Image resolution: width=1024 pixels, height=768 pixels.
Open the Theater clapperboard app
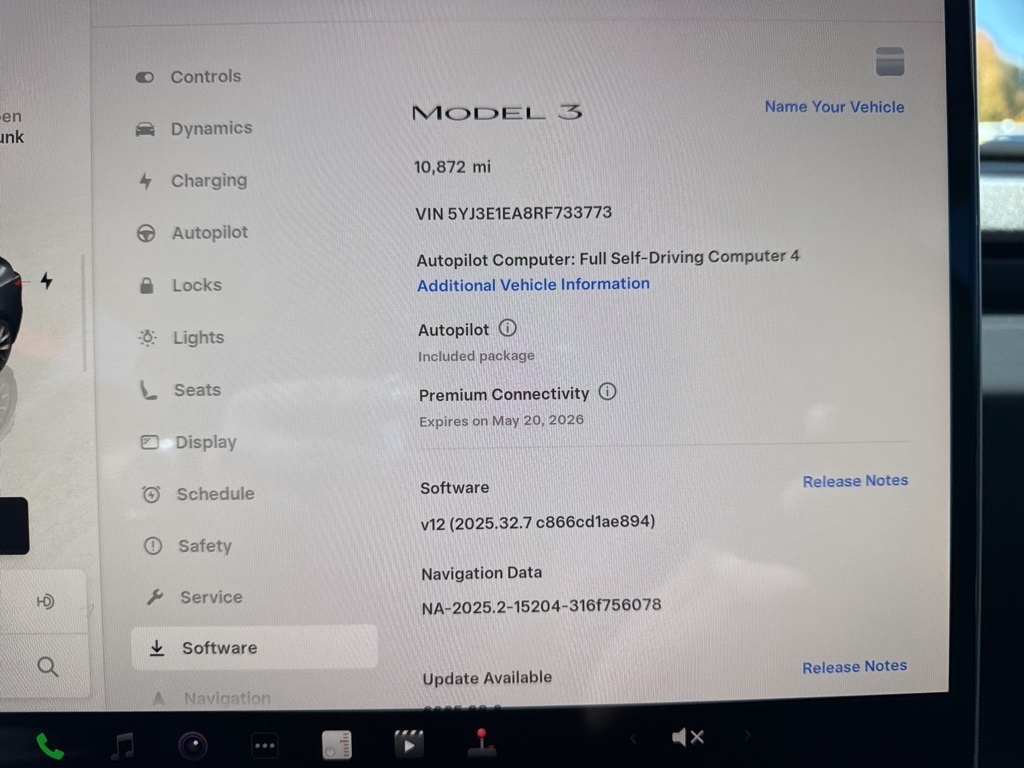[x=408, y=744]
